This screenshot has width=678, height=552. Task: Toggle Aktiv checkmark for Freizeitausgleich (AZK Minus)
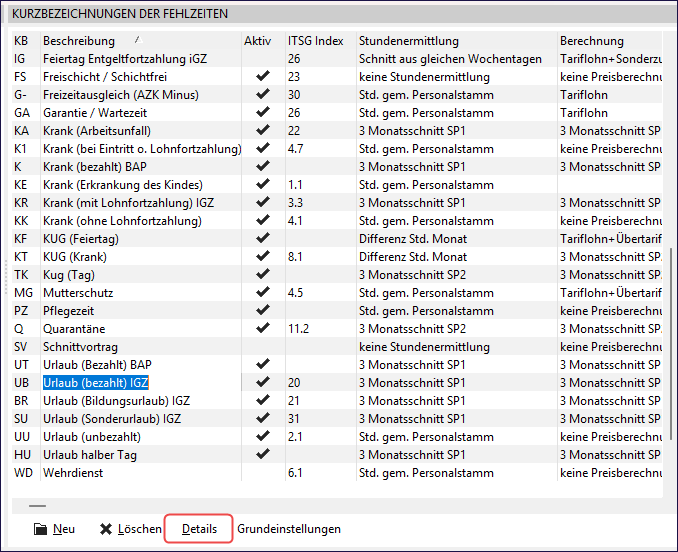coord(263,94)
